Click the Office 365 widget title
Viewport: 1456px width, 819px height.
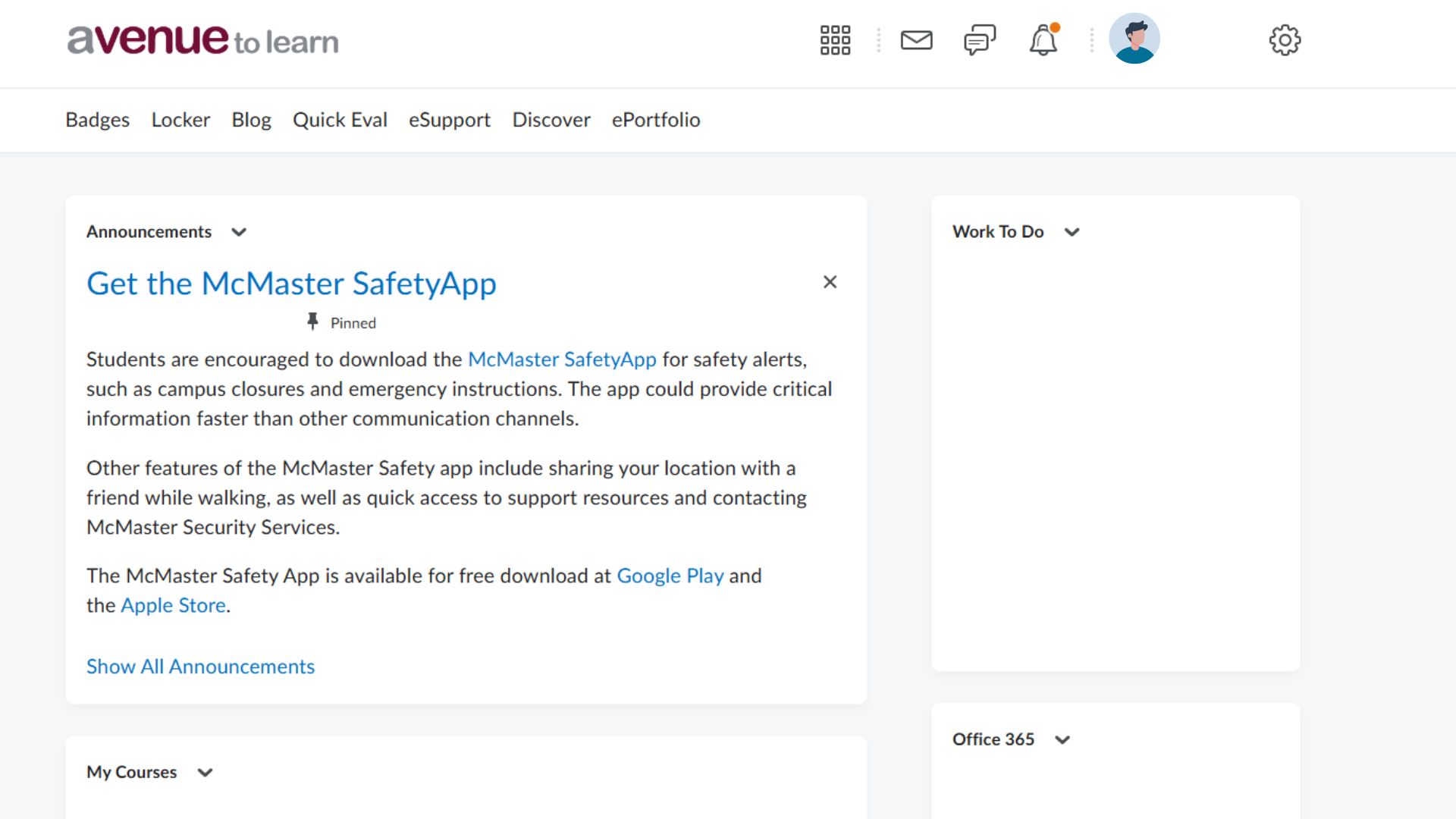[993, 739]
